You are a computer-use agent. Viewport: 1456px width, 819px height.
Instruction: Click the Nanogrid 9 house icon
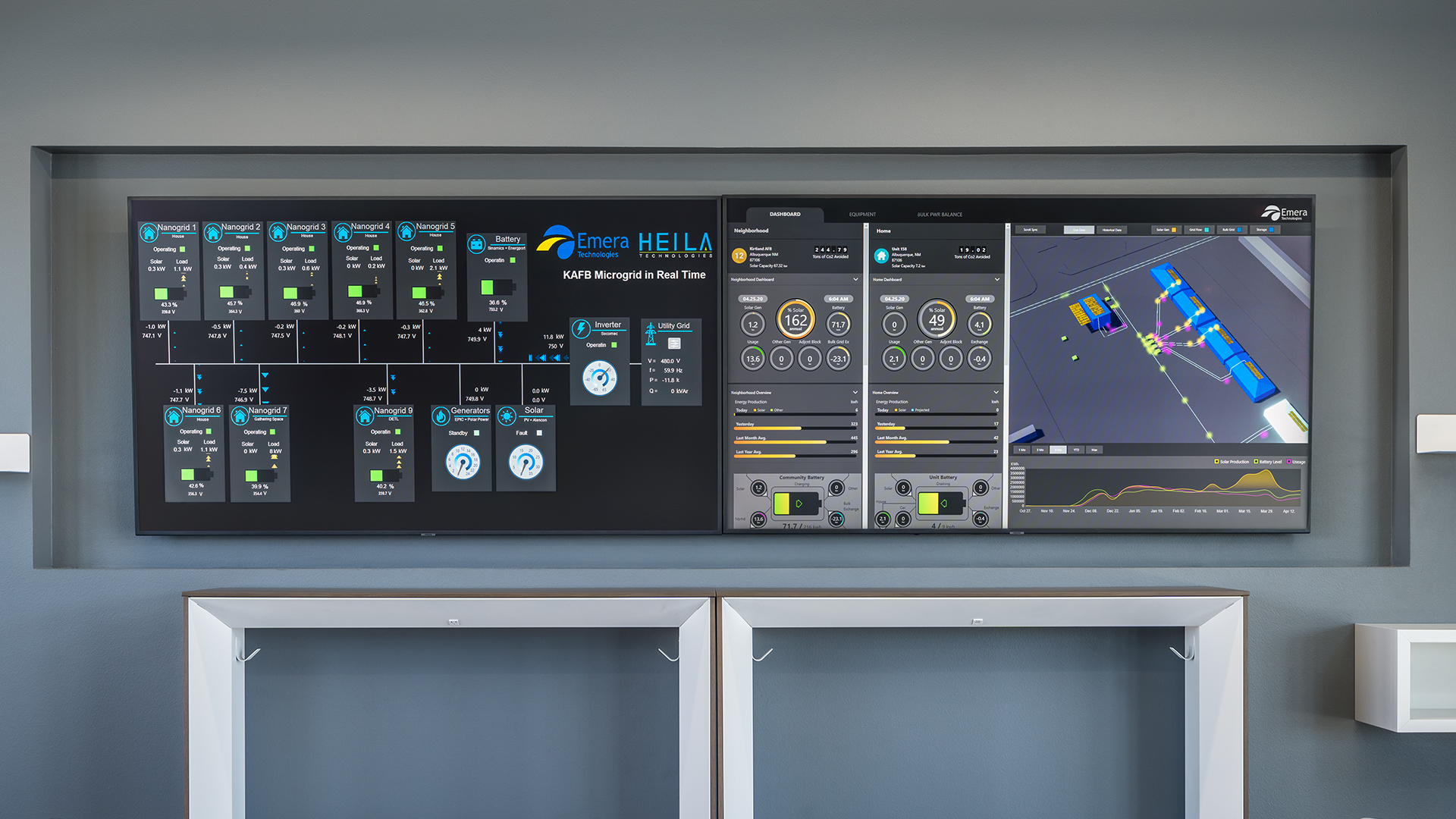tap(365, 416)
